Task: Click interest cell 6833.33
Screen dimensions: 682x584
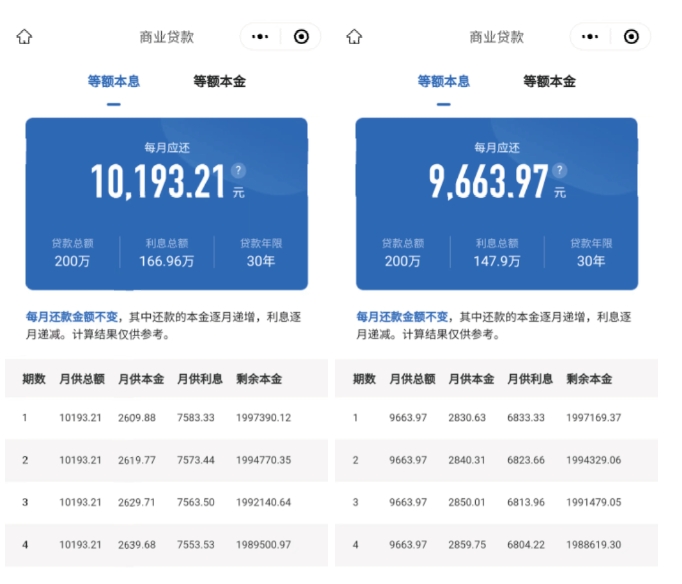Action: (526, 418)
